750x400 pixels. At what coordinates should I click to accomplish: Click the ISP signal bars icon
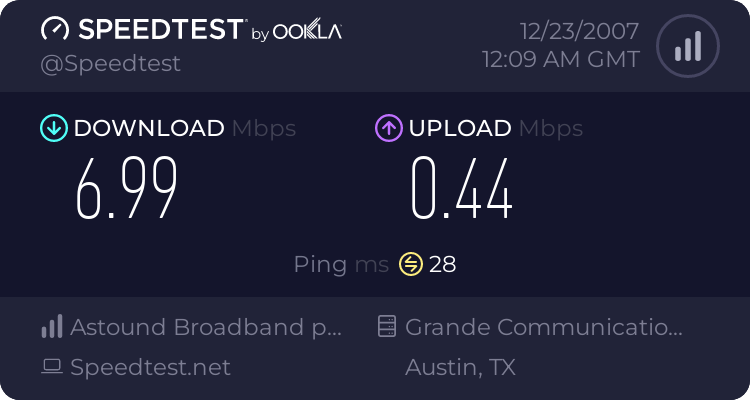click(x=52, y=327)
